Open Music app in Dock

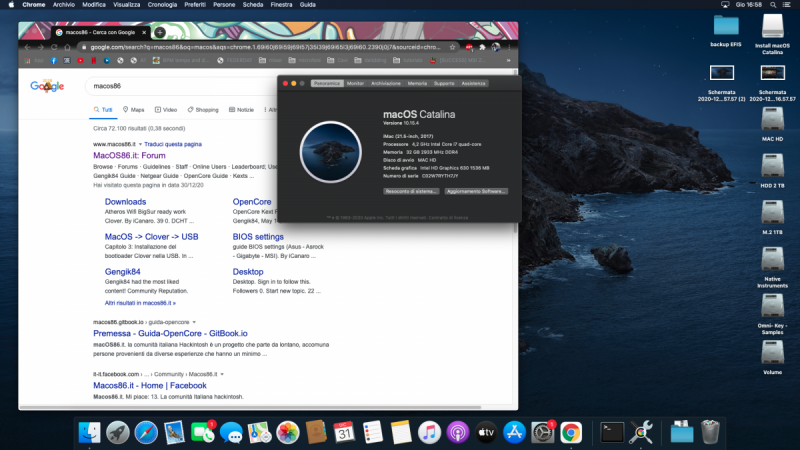[429, 433]
